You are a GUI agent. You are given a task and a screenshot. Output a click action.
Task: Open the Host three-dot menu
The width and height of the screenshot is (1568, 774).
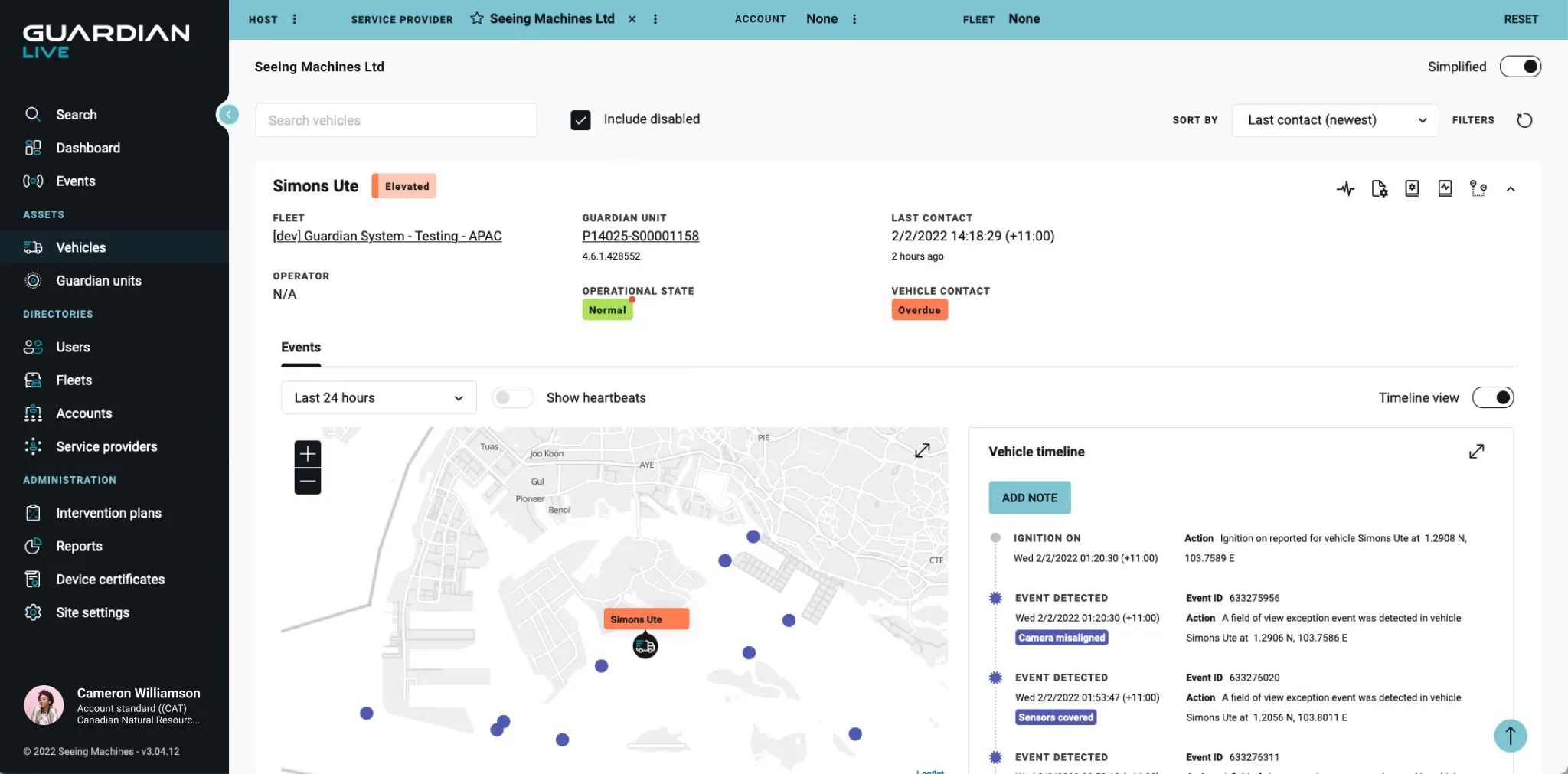pos(295,19)
